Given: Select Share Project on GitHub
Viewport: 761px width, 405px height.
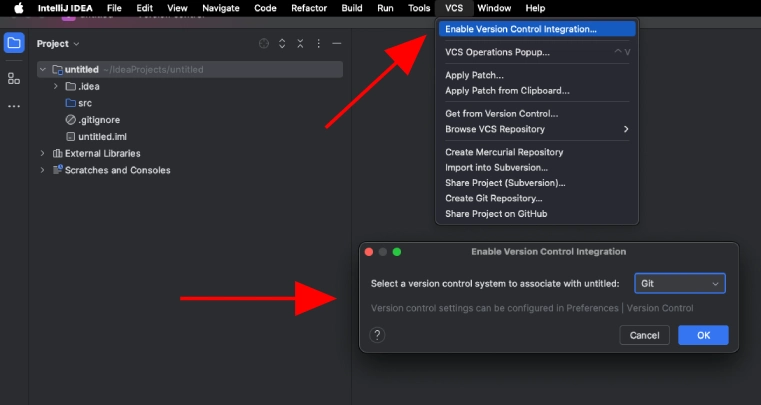Looking at the screenshot, I should (x=537, y=214).
